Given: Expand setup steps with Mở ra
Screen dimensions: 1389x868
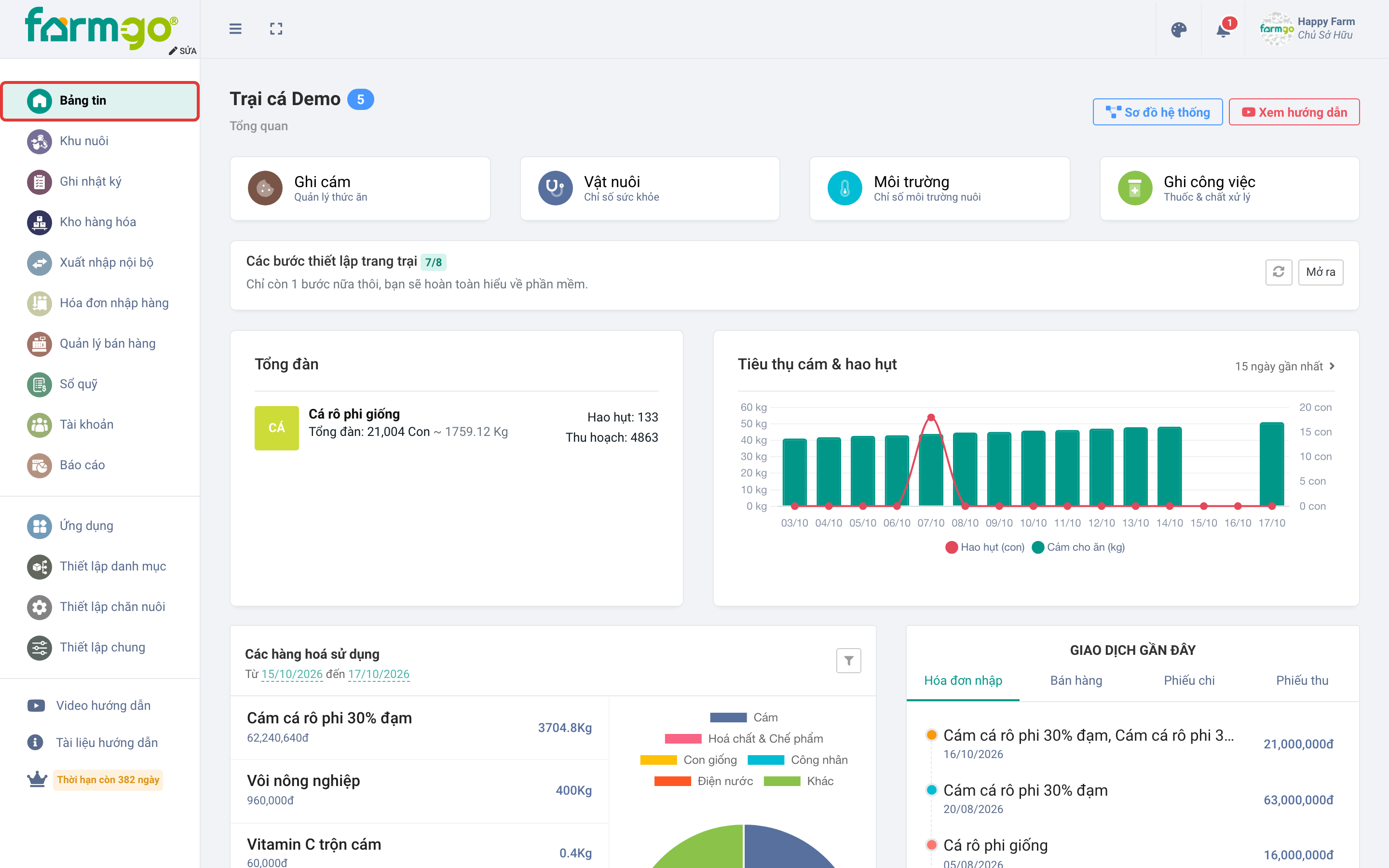Looking at the screenshot, I should pos(1320,271).
